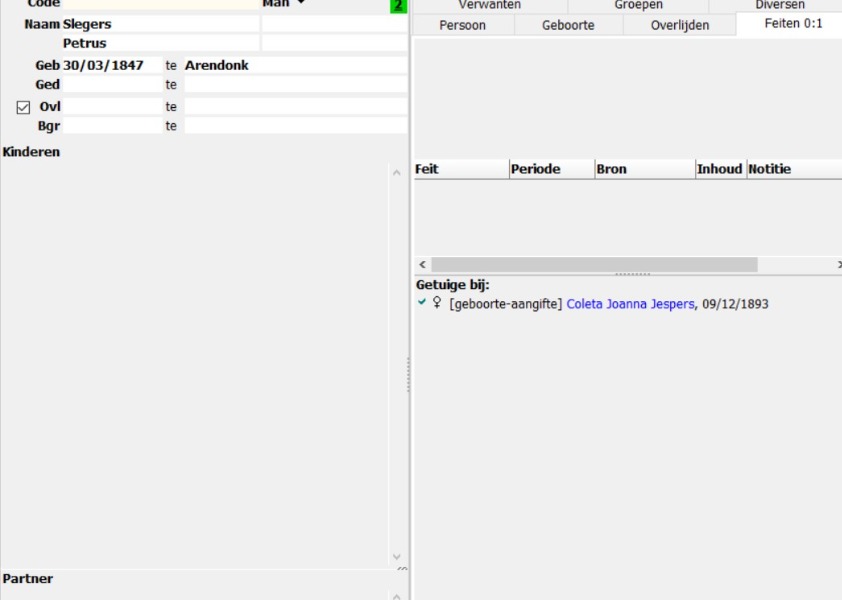Click left arrow of Feiten horizontal scrollbar
The height and width of the screenshot is (600, 842).
click(x=423, y=265)
